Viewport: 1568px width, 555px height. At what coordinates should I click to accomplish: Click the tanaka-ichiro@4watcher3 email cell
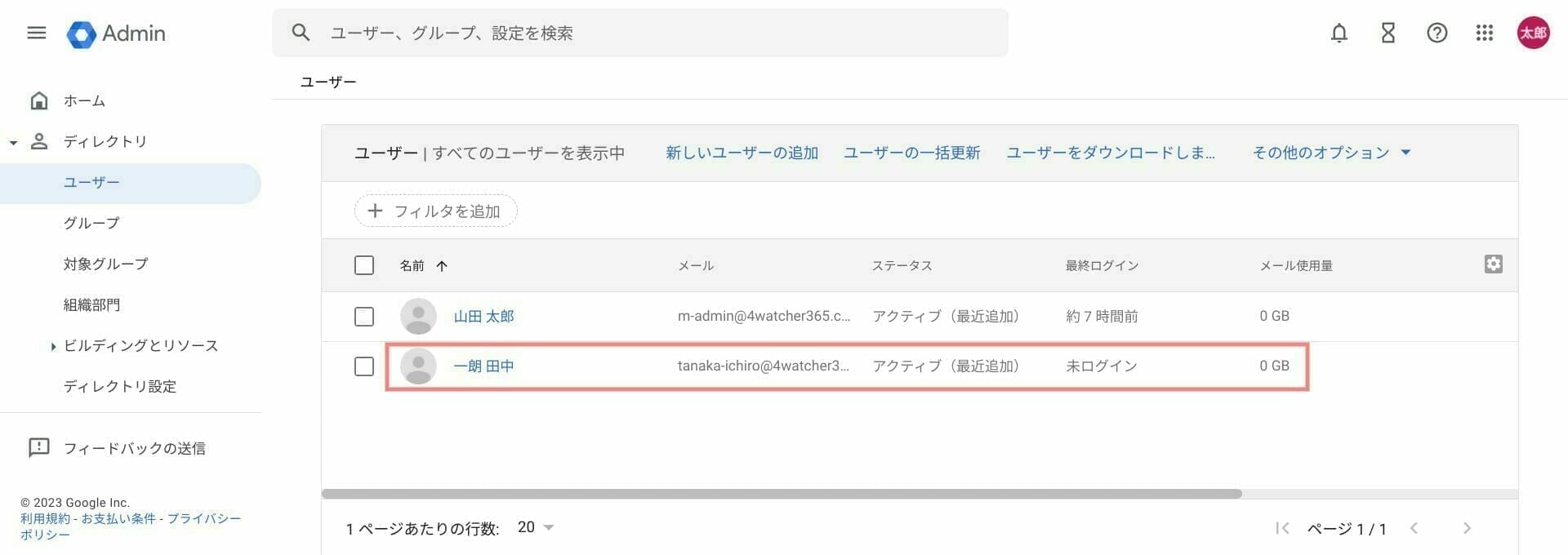[x=764, y=366]
